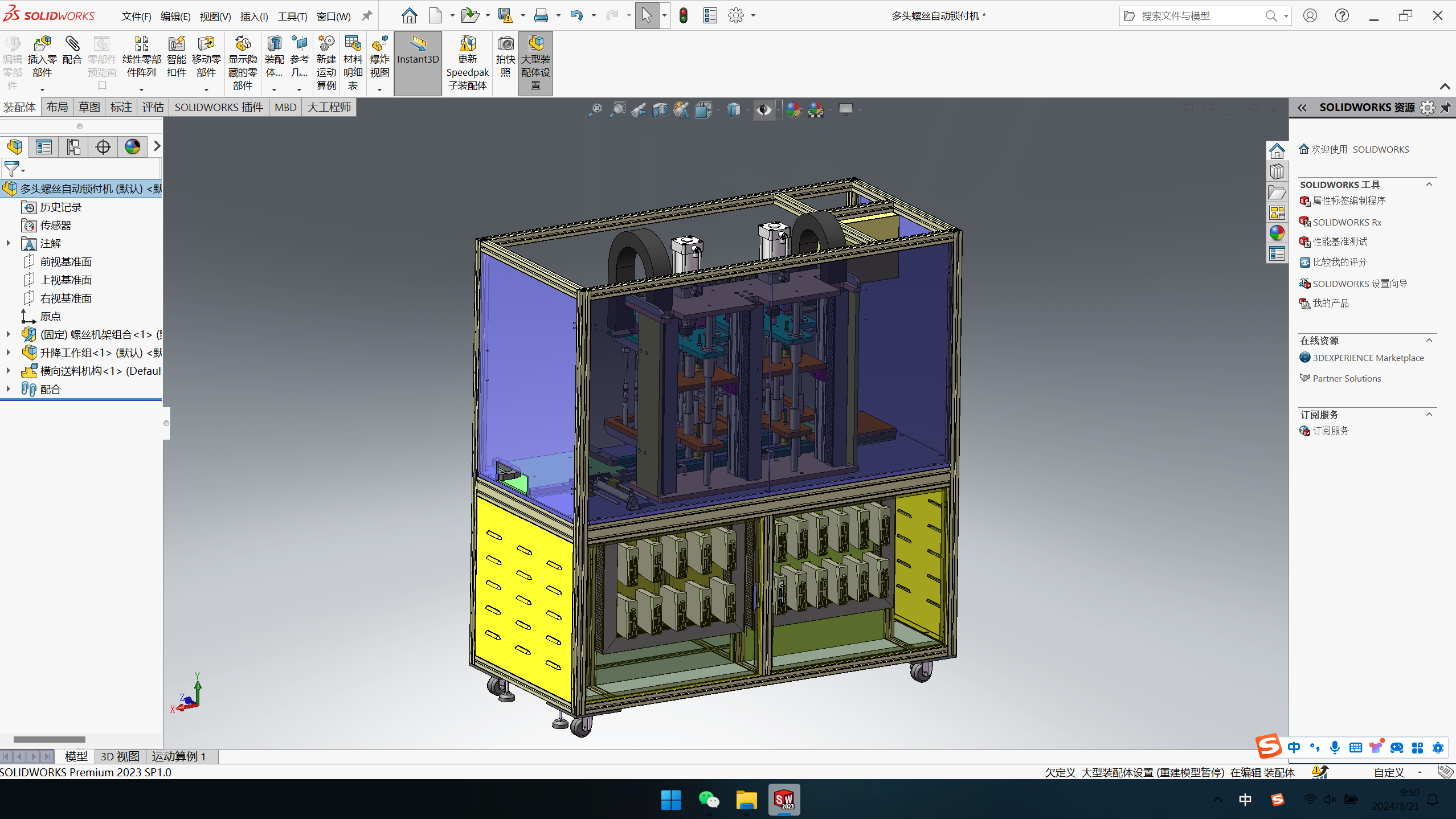Expand the 配合 mates folder

click(8, 389)
